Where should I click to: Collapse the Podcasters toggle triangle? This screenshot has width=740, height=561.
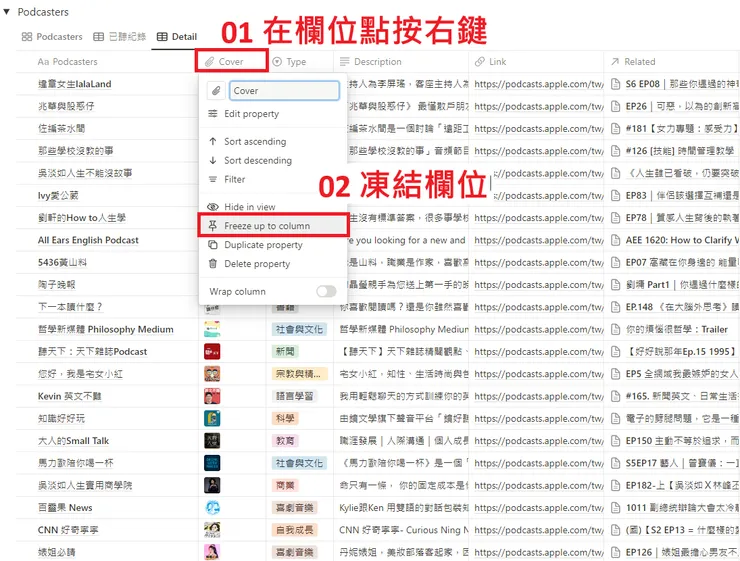[x=7, y=12]
